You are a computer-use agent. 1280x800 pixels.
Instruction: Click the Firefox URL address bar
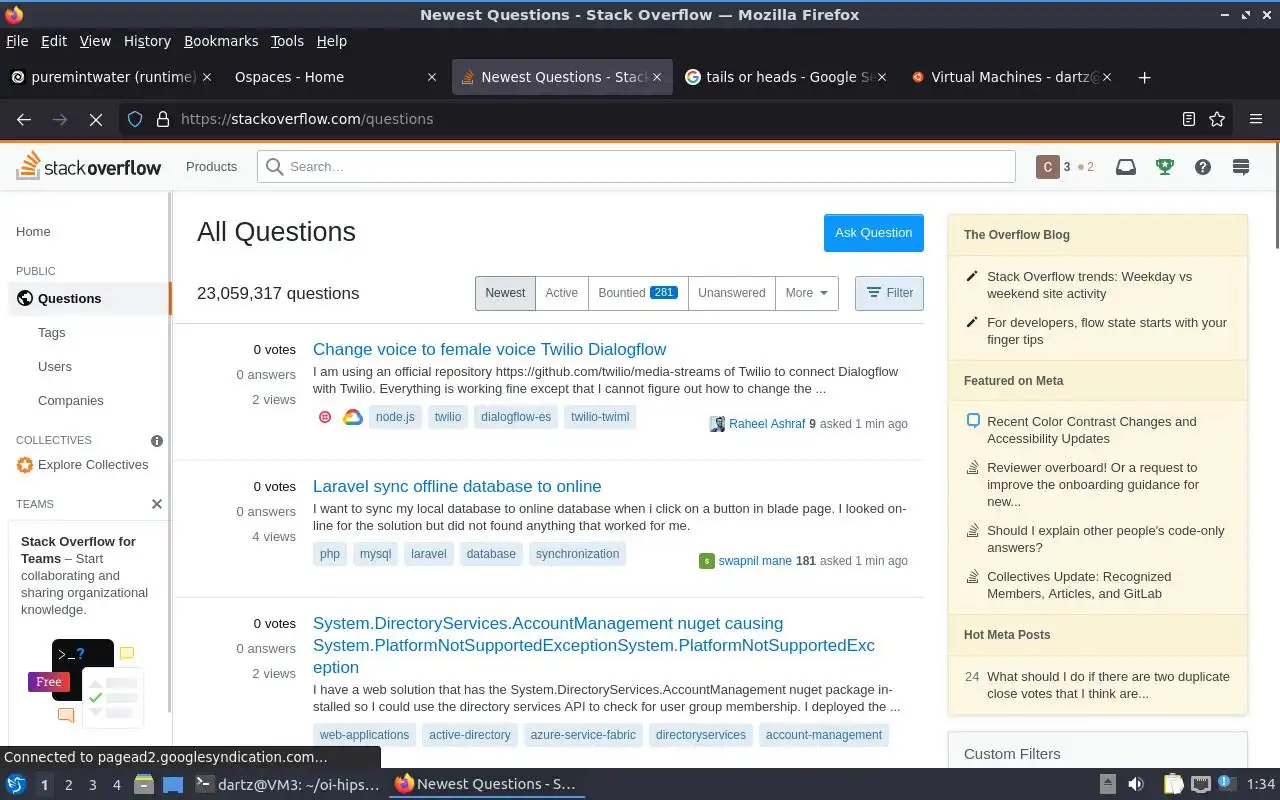[675, 119]
